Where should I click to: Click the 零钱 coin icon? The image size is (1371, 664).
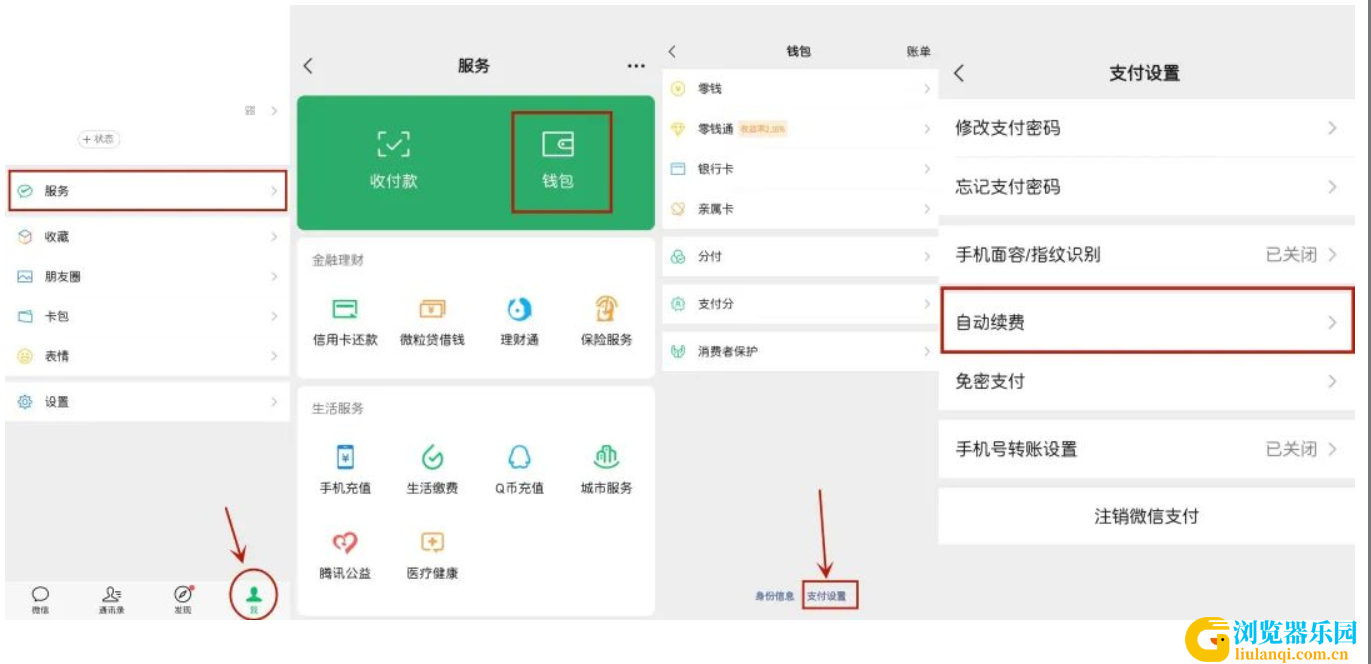[678, 89]
